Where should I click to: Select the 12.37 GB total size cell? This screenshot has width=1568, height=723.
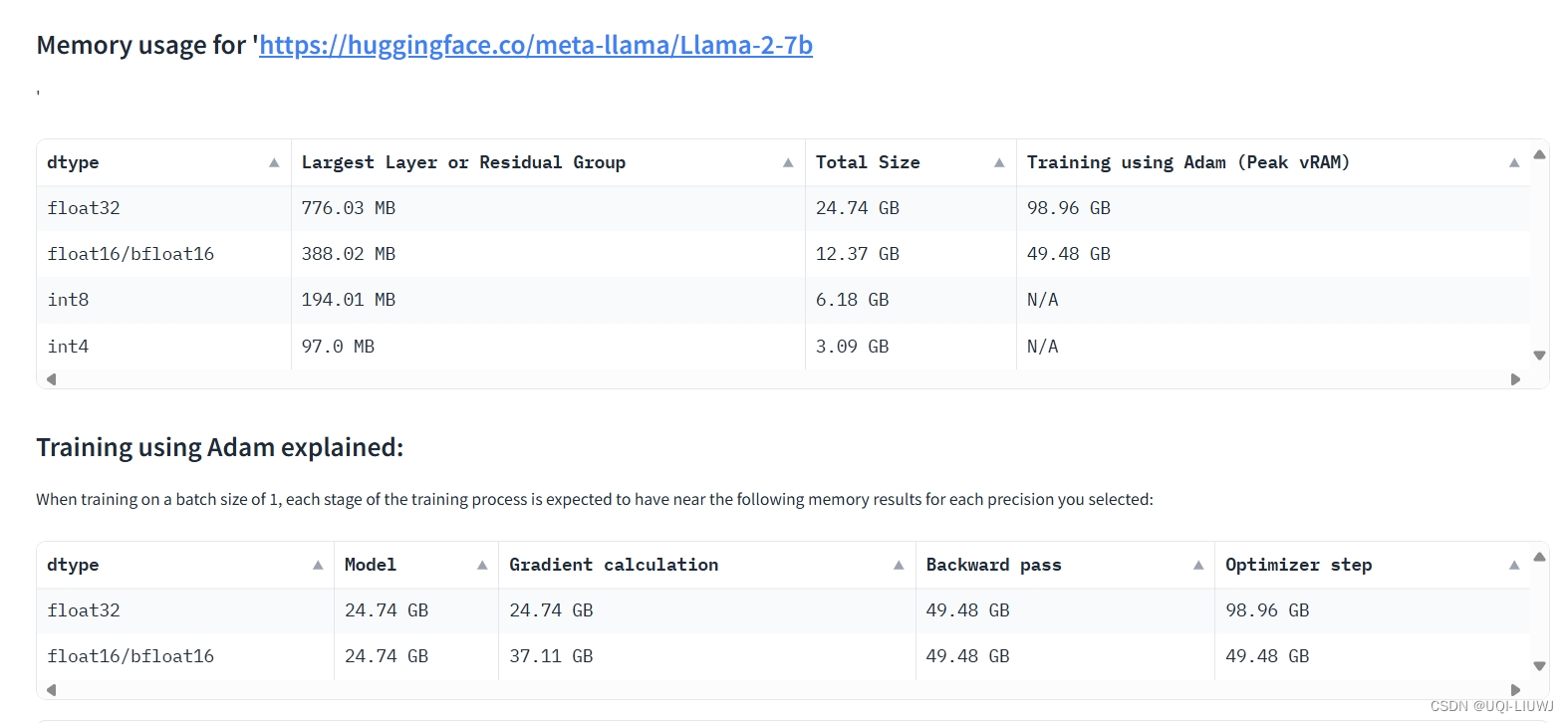911,254
